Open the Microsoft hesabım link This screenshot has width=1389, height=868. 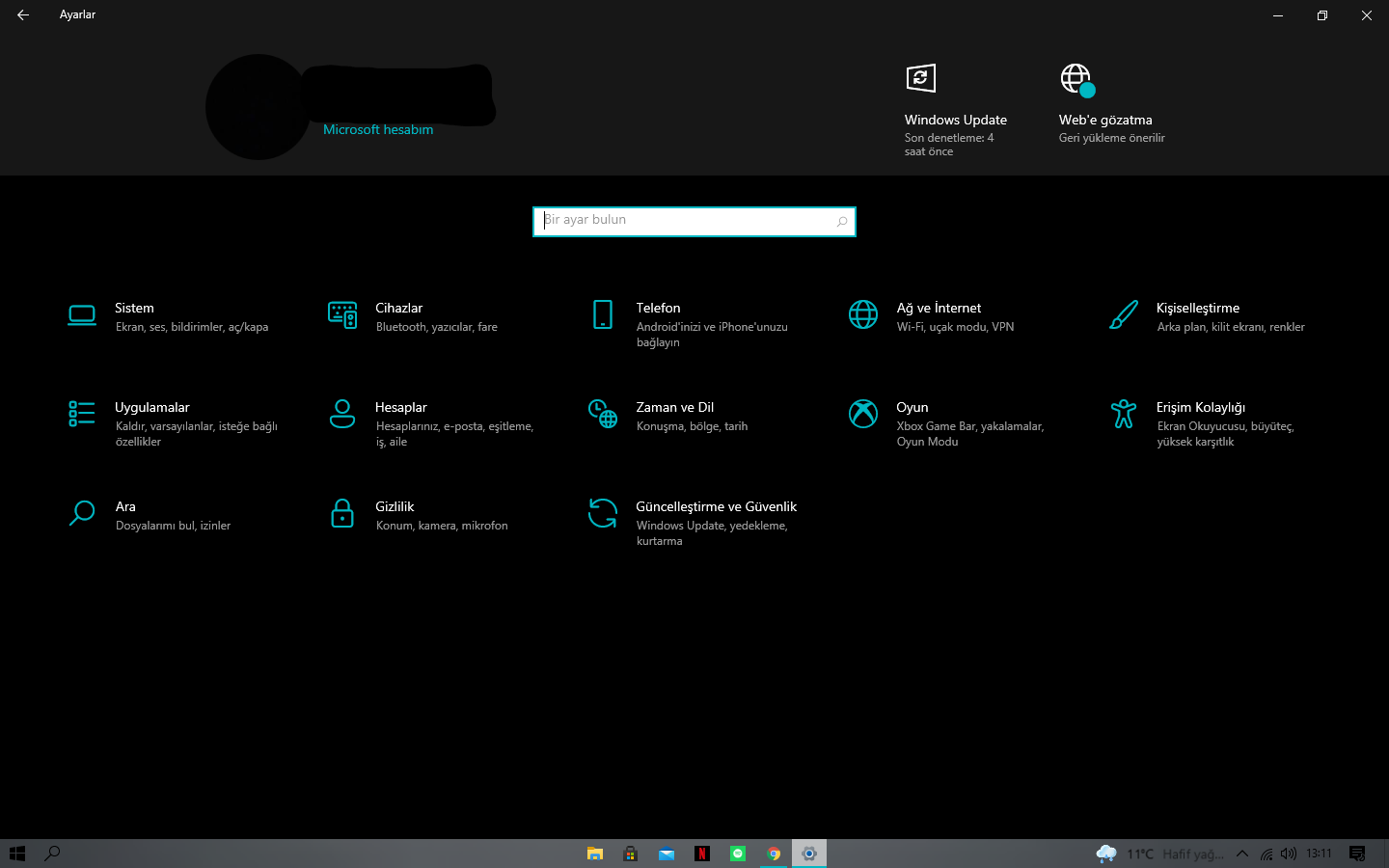tap(378, 129)
